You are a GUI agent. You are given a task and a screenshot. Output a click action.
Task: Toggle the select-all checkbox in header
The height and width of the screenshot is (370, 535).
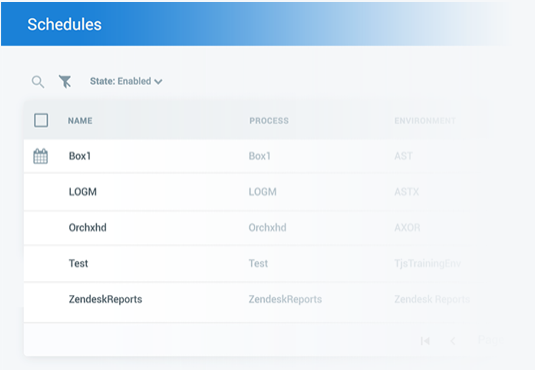pyautogui.click(x=41, y=120)
